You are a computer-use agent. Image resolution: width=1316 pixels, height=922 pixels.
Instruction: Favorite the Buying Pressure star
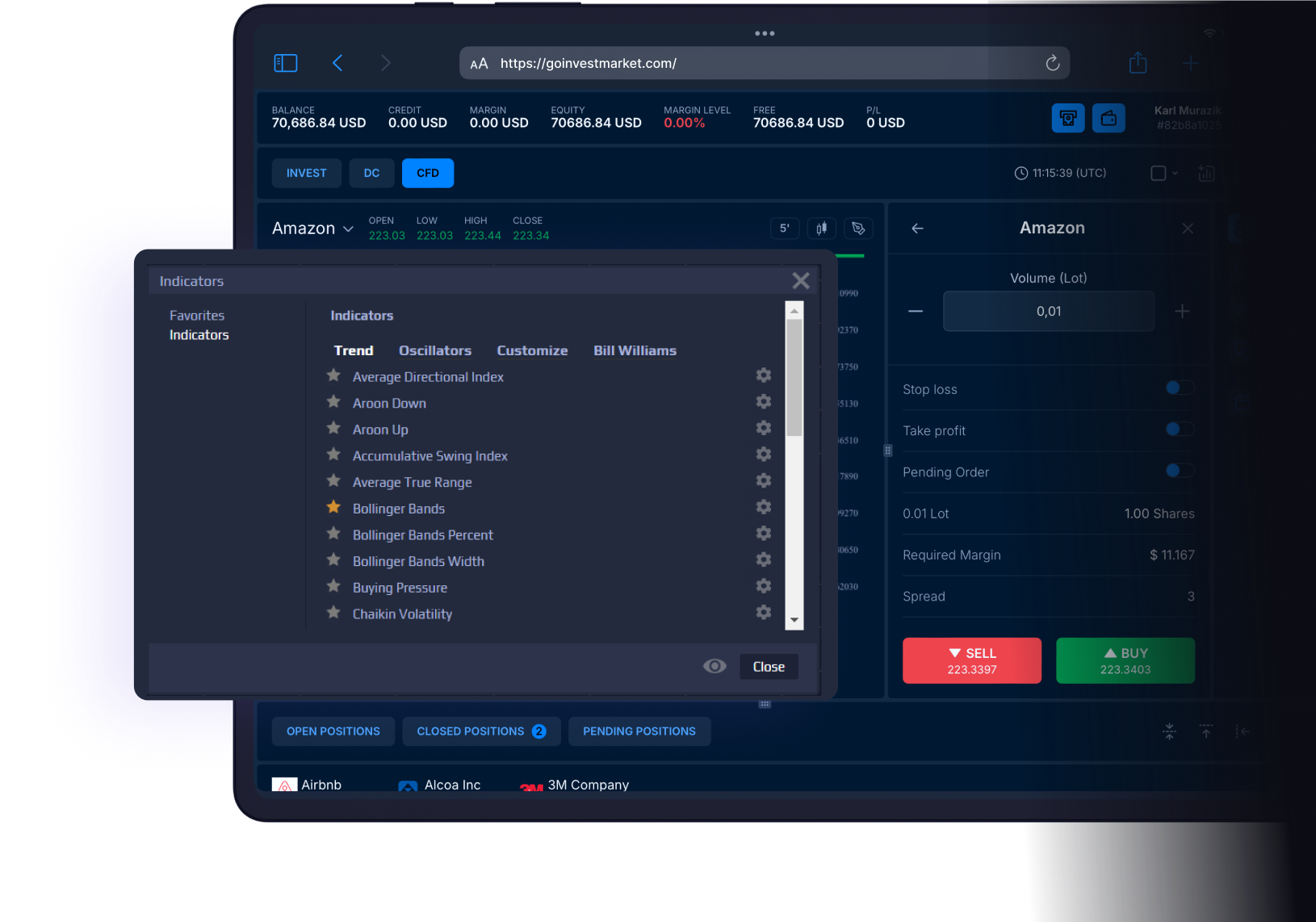point(333,586)
